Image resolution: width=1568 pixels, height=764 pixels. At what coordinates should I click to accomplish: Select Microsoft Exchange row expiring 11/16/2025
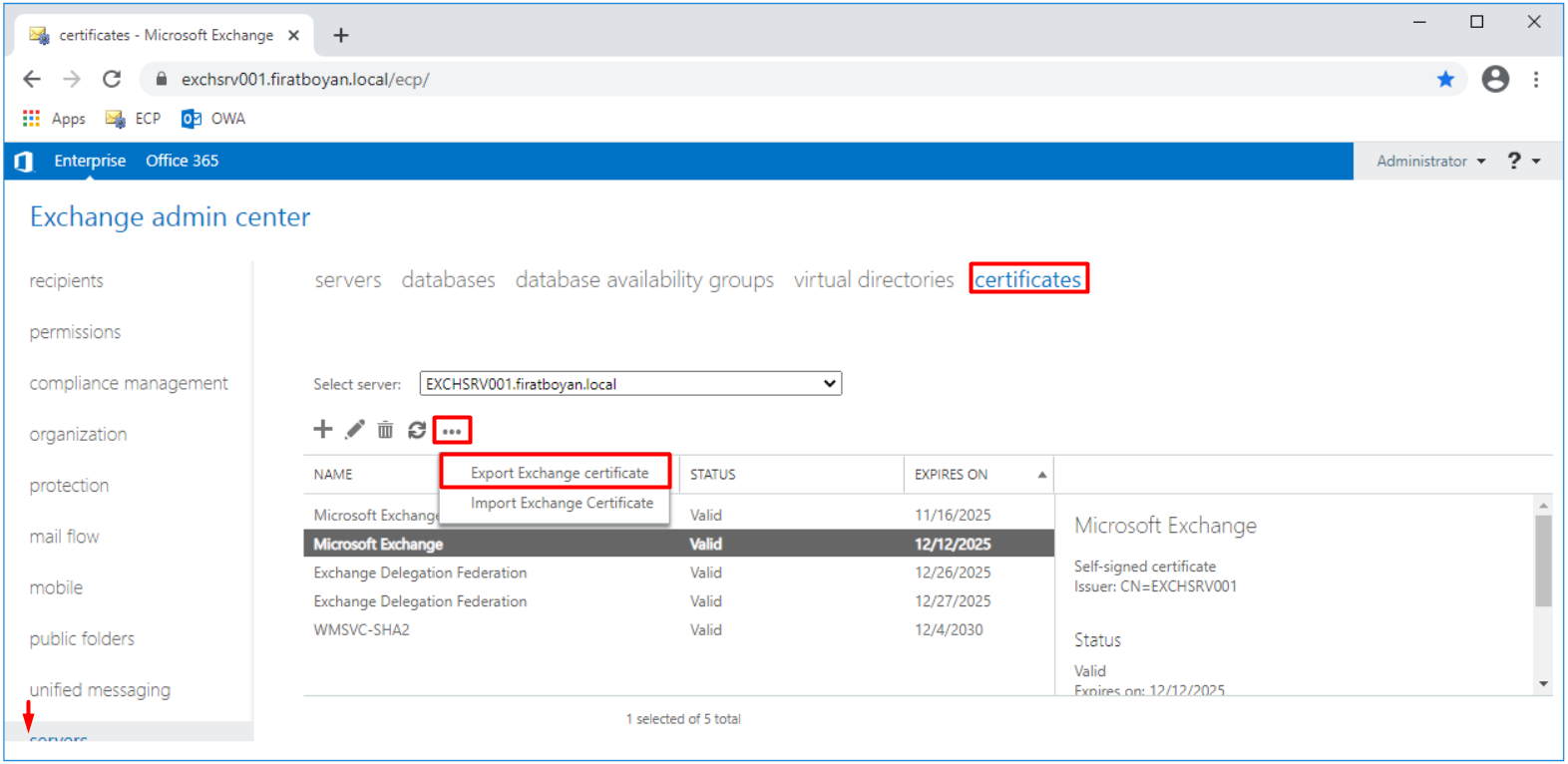[x=678, y=515]
